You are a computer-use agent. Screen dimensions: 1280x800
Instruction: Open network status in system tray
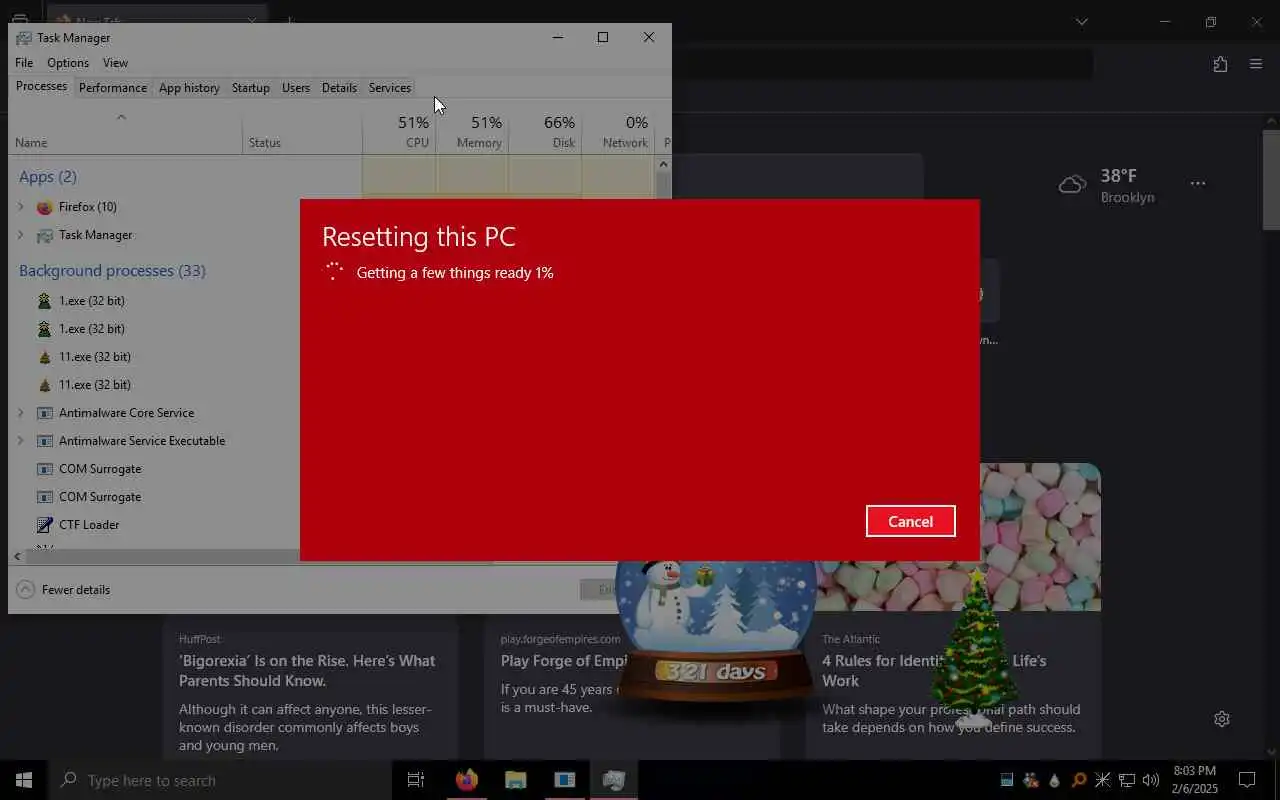click(x=1127, y=780)
